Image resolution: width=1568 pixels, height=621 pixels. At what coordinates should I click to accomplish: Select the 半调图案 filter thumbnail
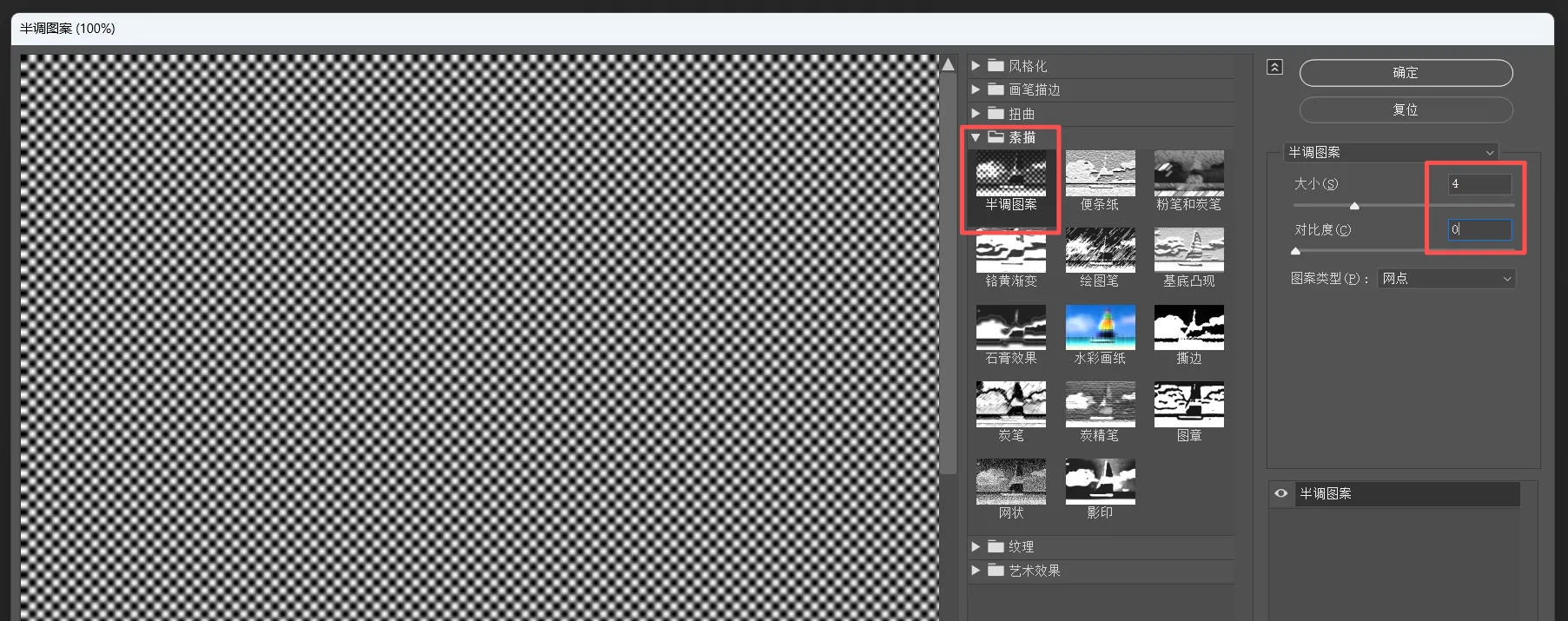tap(1010, 174)
